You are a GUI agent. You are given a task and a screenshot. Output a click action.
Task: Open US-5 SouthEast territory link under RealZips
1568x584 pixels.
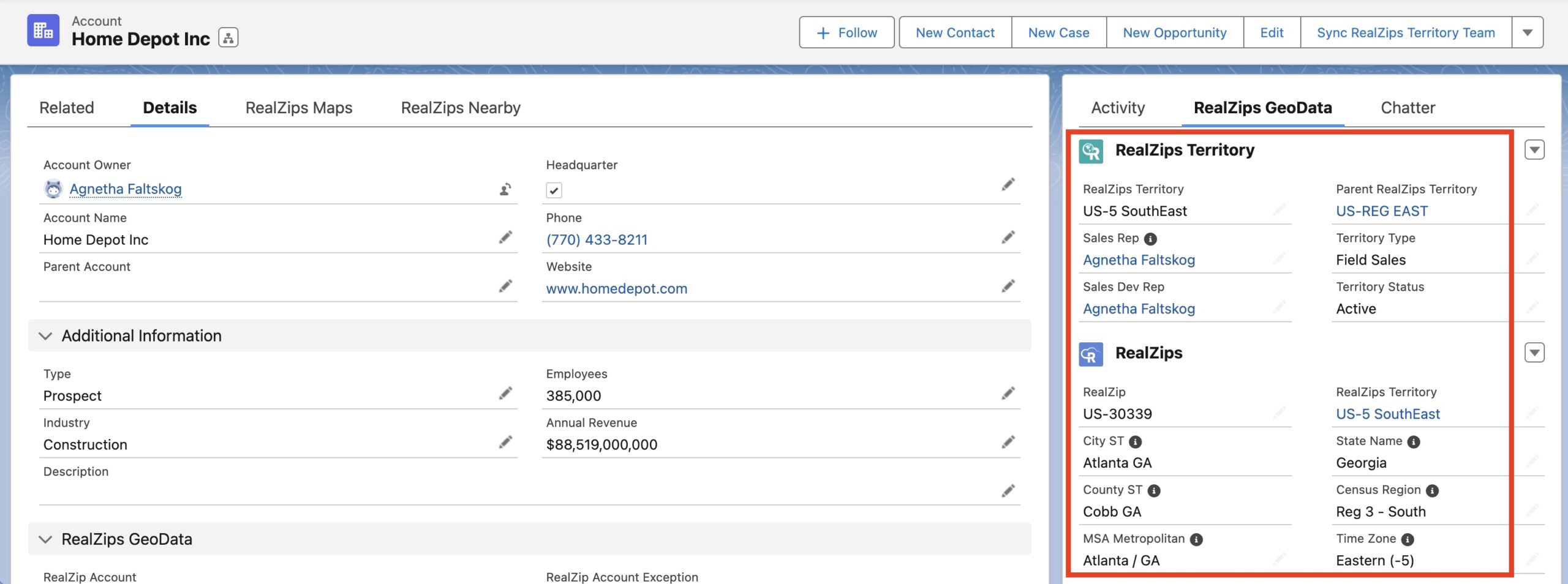[x=1388, y=414]
